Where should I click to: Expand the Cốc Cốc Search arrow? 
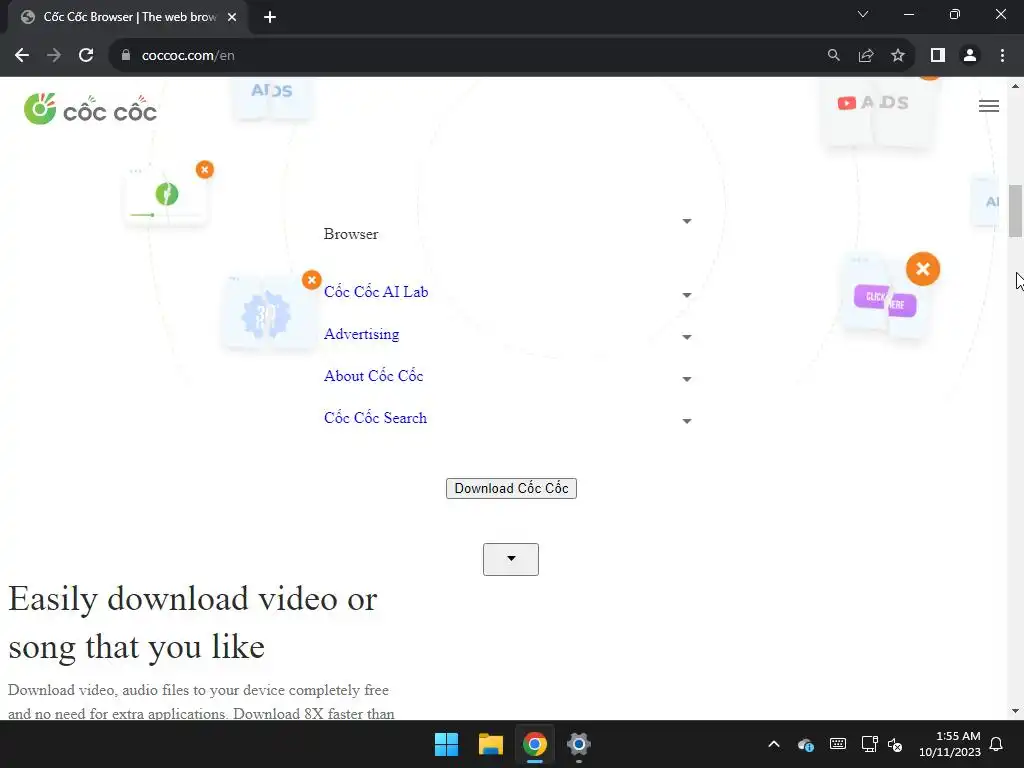point(686,421)
